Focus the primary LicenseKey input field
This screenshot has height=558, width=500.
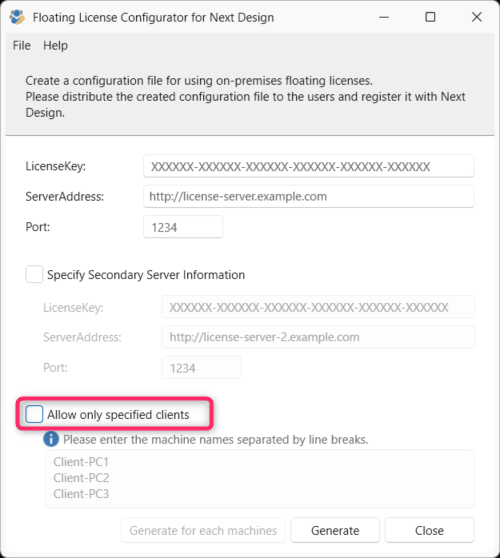tap(309, 166)
